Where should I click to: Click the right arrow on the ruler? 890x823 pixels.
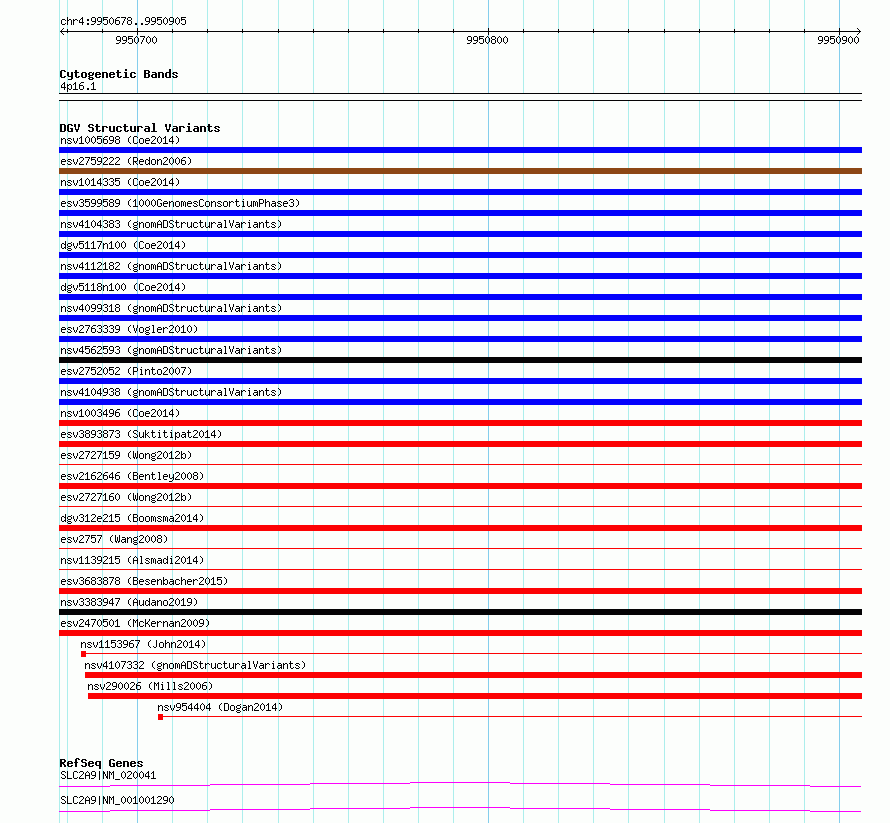point(858,31)
